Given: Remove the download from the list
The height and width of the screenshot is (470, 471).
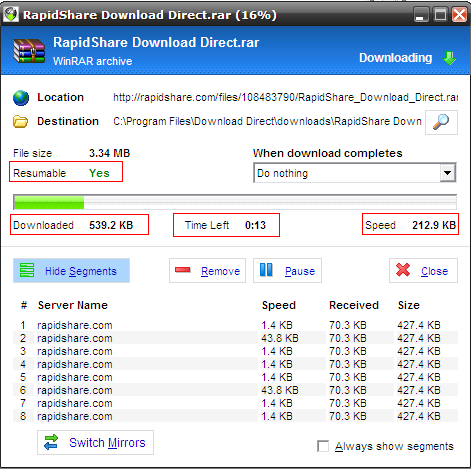Looking at the screenshot, I should pyautogui.click(x=207, y=271).
